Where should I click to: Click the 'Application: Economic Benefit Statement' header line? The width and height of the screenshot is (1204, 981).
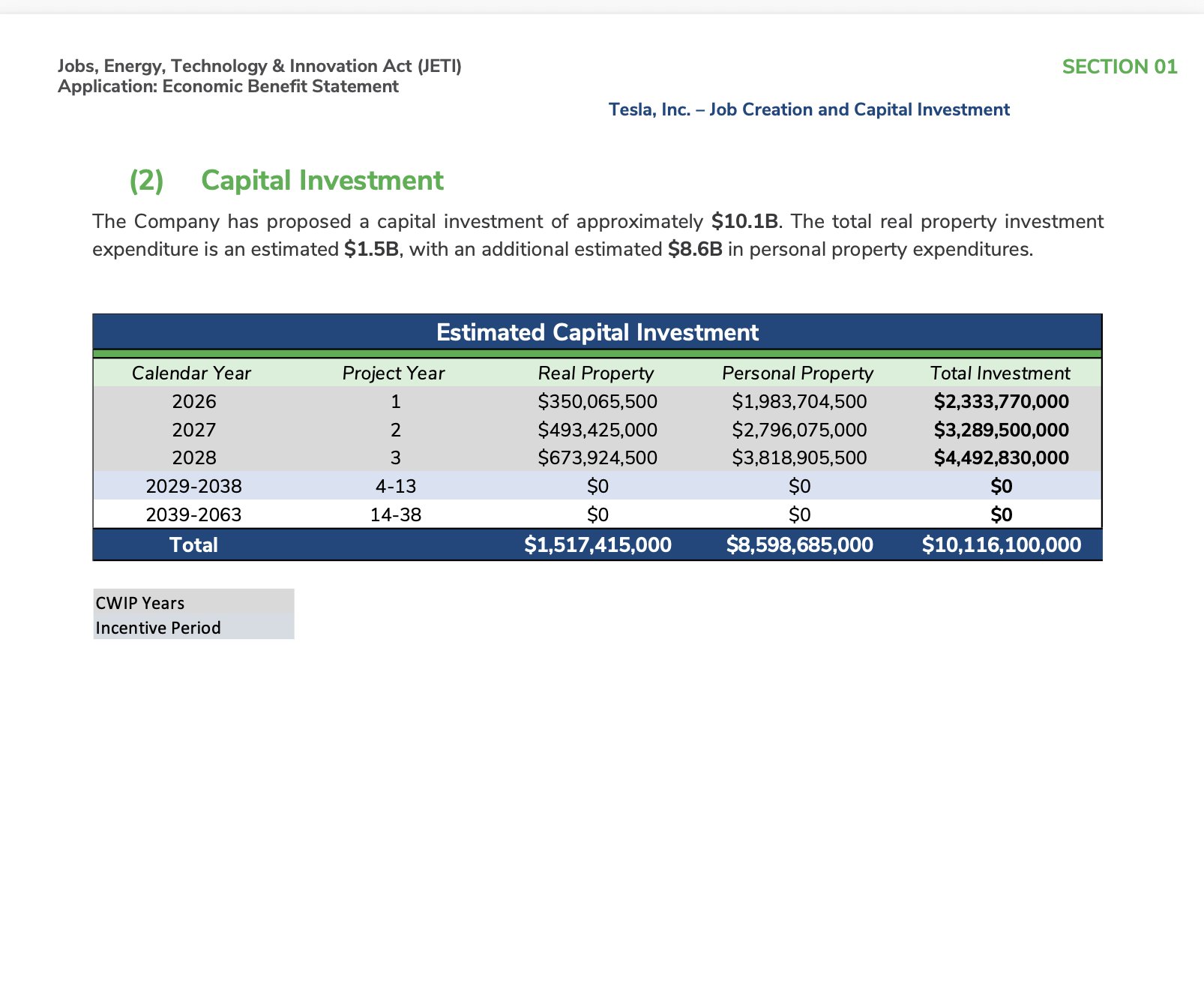click(228, 86)
